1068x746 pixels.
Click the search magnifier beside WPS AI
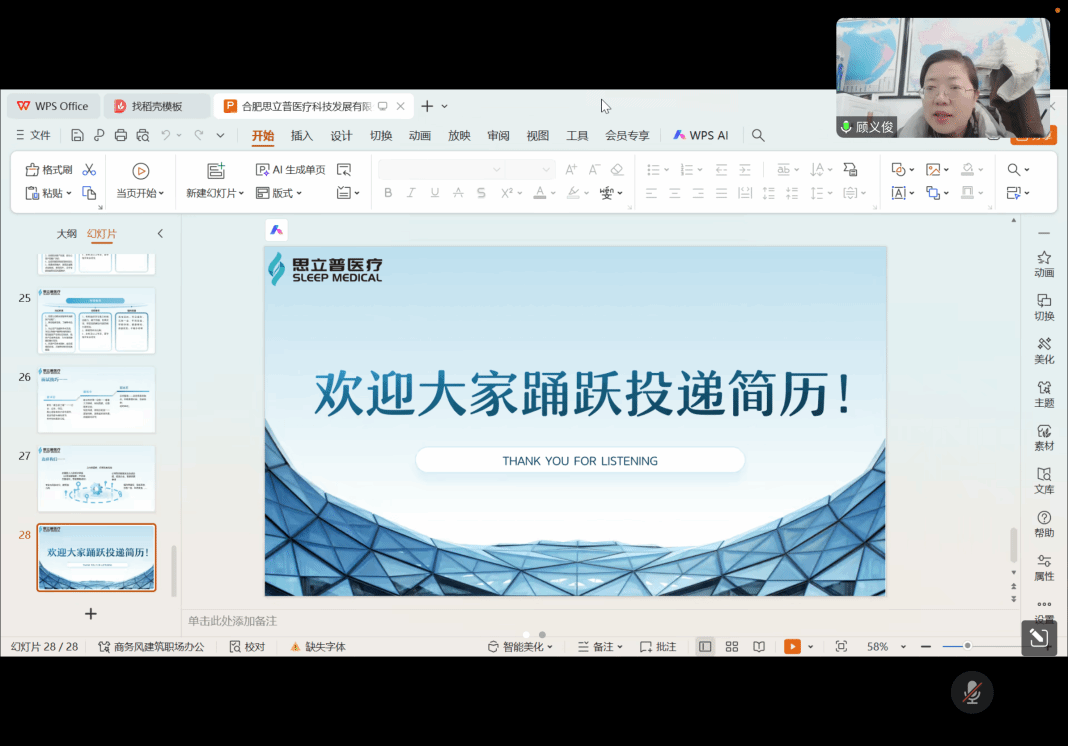(x=758, y=135)
